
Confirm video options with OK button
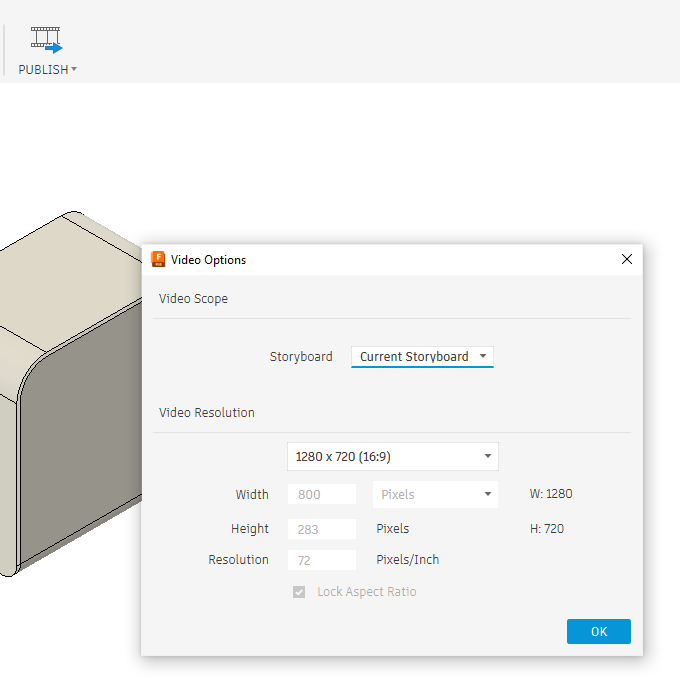pos(599,631)
